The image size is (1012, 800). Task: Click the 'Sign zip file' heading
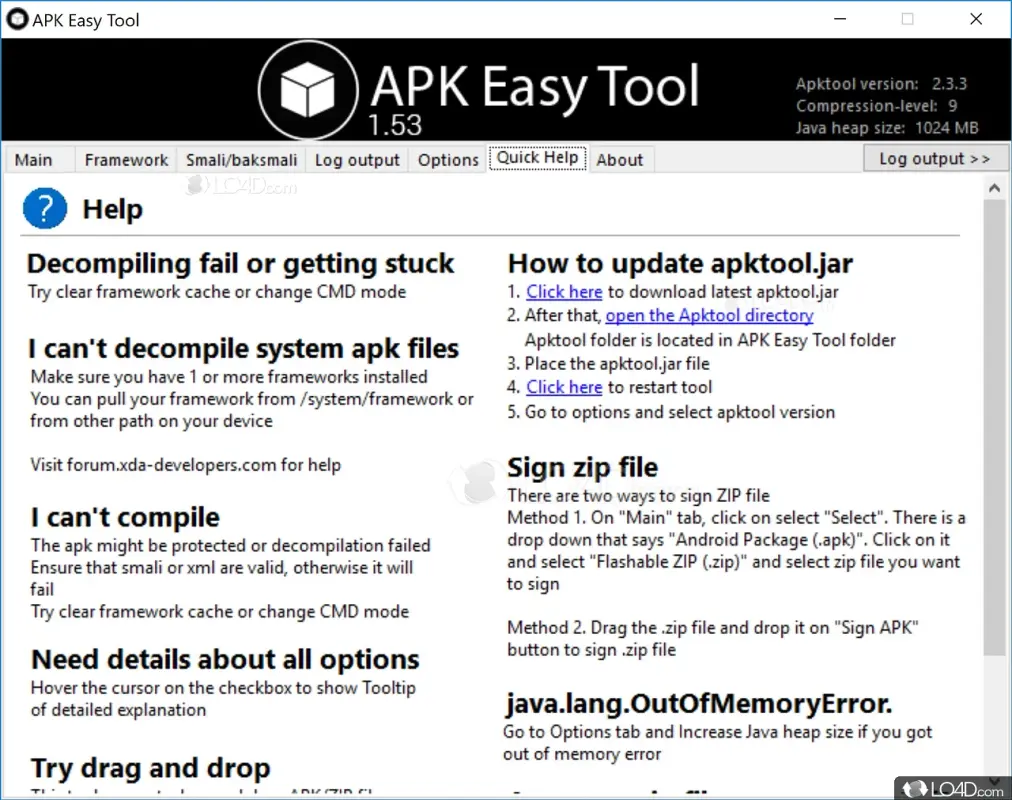(582, 468)
